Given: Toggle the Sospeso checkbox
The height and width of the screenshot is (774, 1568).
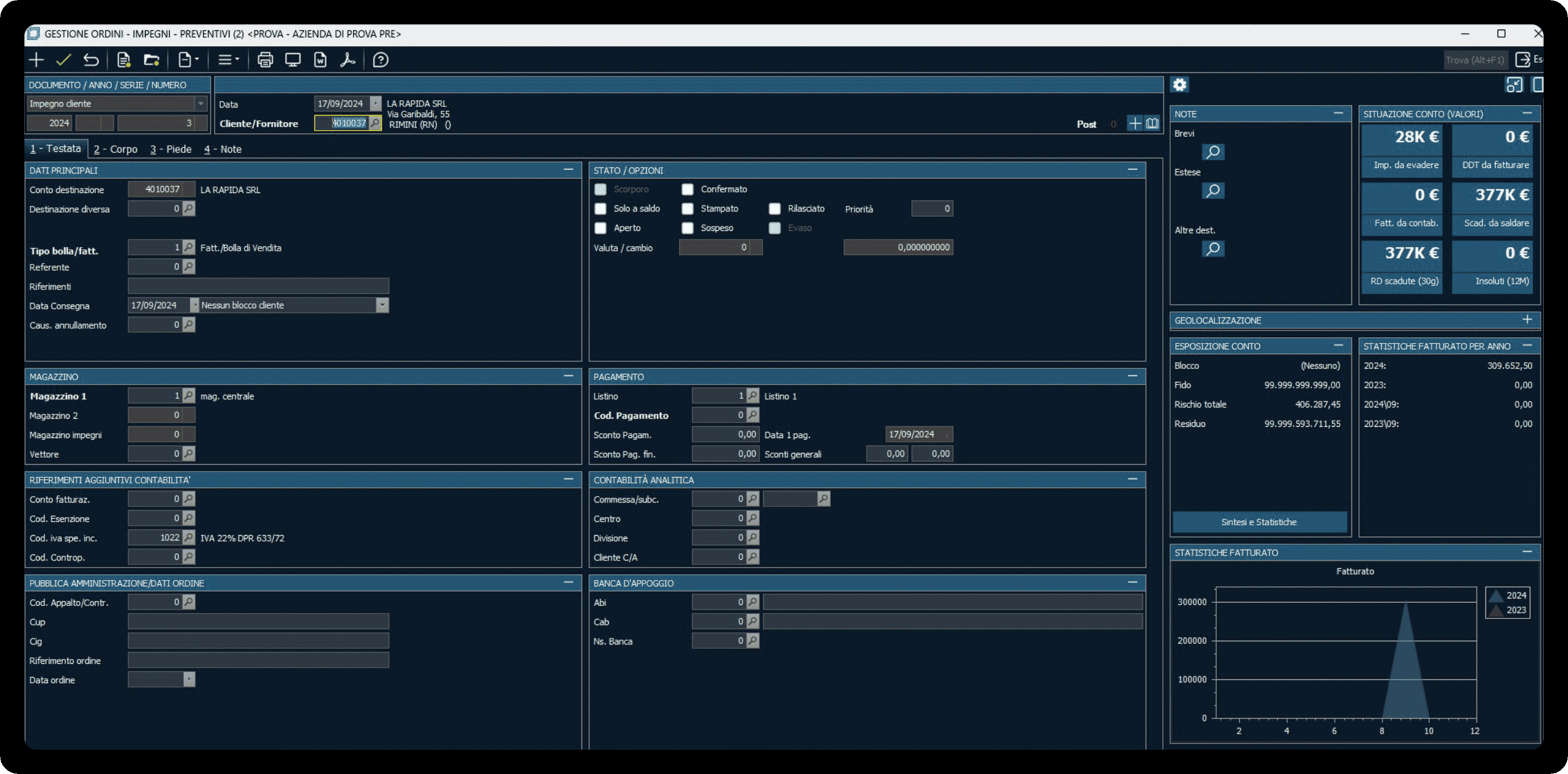Looking at the screenshot, I should (x=687, y=228).
